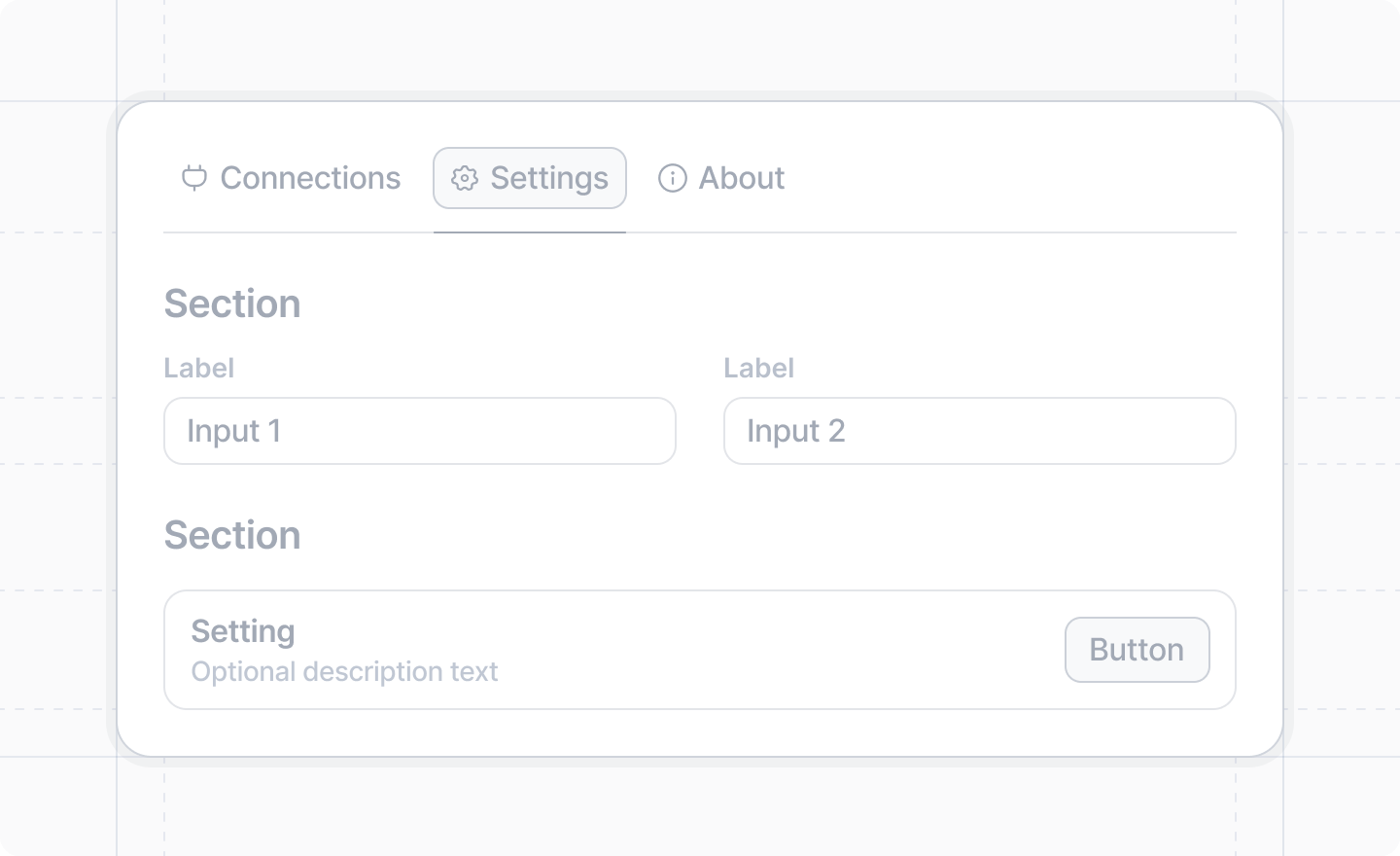1400x856 pixels.
Task: Open the About tab
Action: click(x=741, y=178)
